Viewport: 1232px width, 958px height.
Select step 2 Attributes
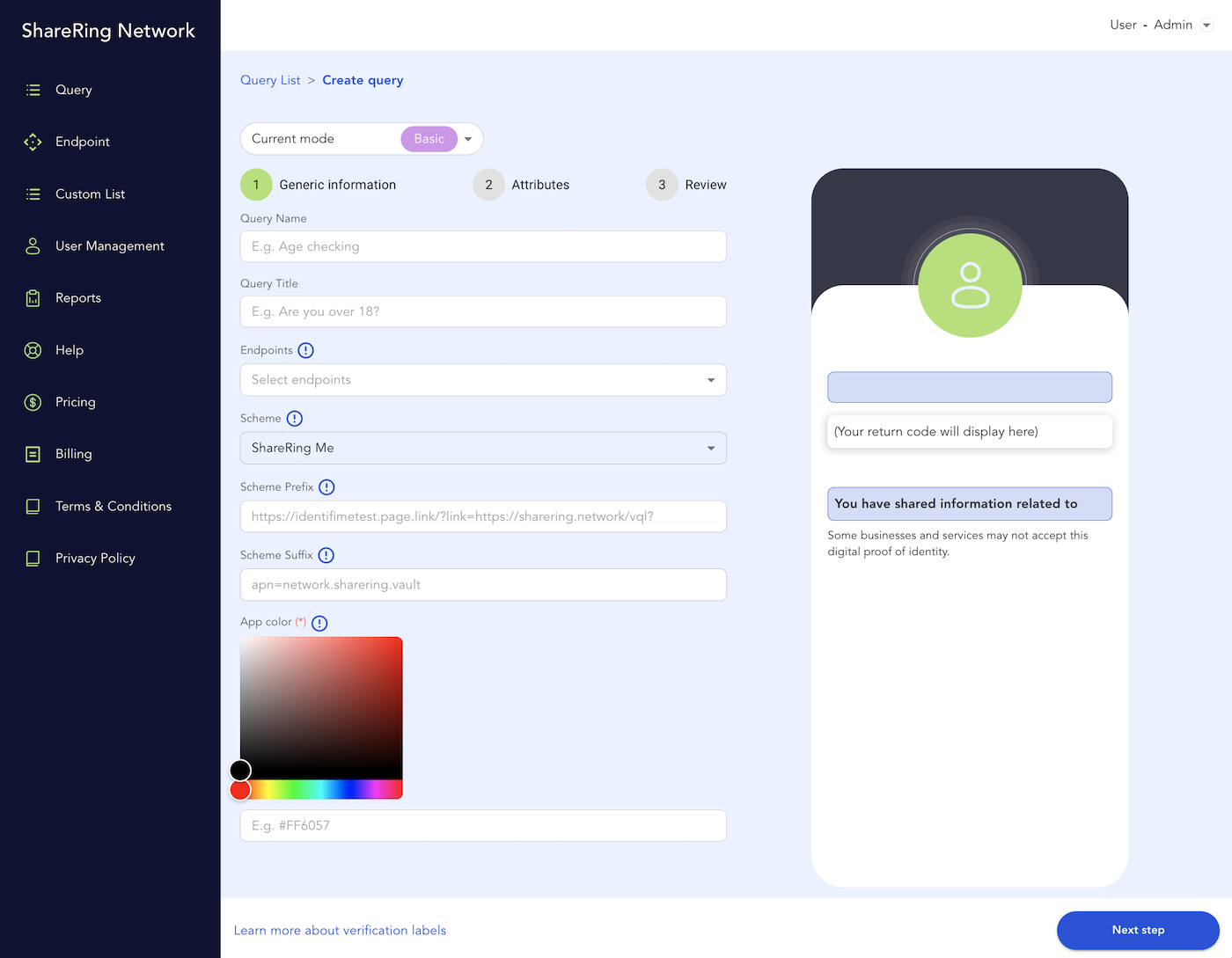(x=521, y=185)
